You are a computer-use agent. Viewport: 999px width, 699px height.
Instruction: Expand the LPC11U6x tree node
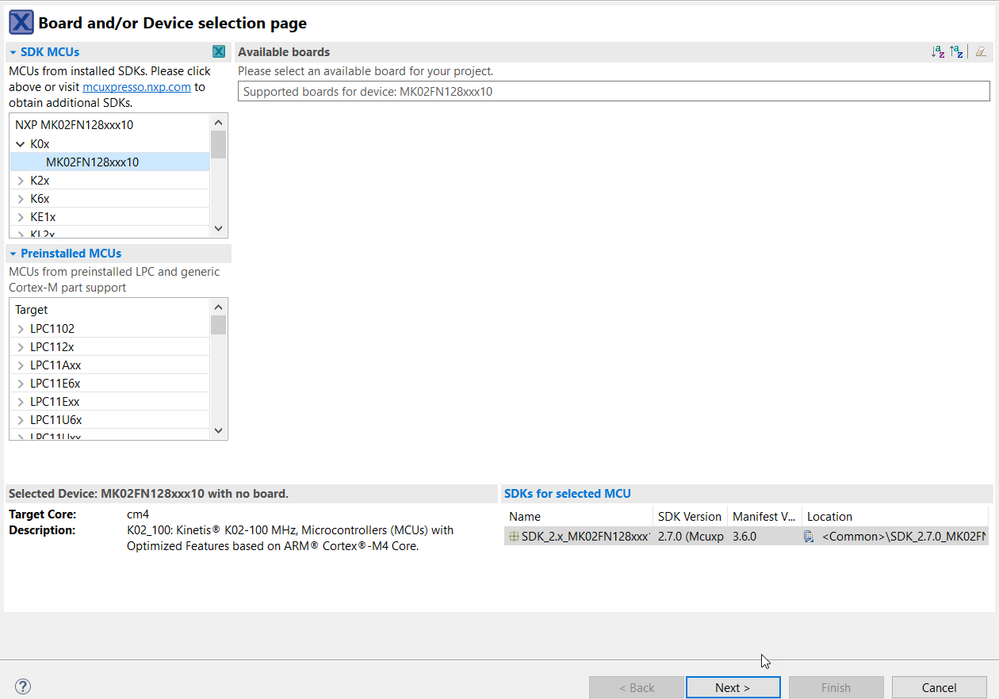coord(20,420)
